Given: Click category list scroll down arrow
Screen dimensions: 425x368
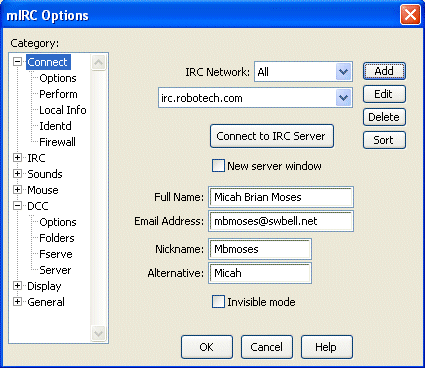Looking at the screenshot, I should coord(98,333).
